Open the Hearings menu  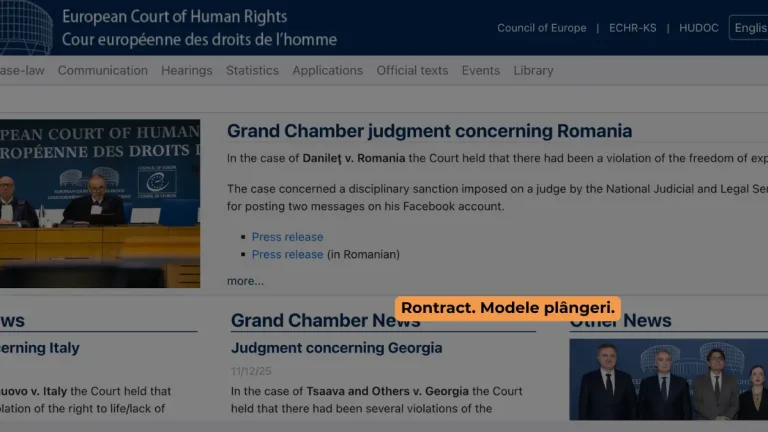point(186,71)
